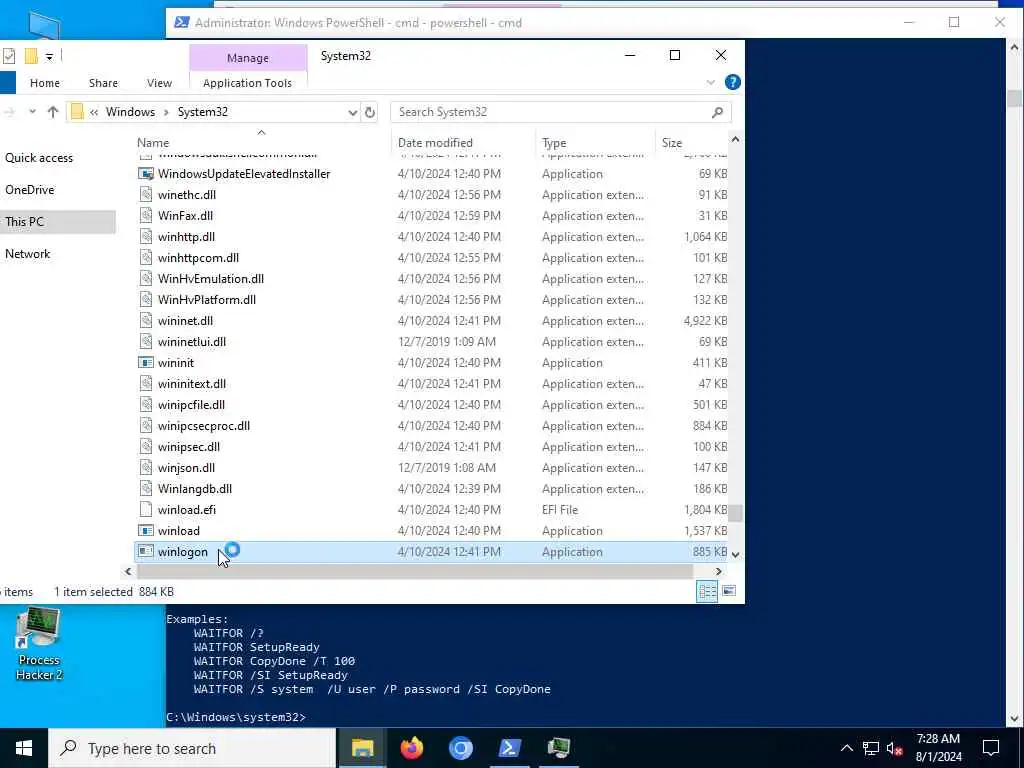Open the Share ribbon tab
Image resolution: width=1024 pixels, height=768 pixels.
[103, 83]
